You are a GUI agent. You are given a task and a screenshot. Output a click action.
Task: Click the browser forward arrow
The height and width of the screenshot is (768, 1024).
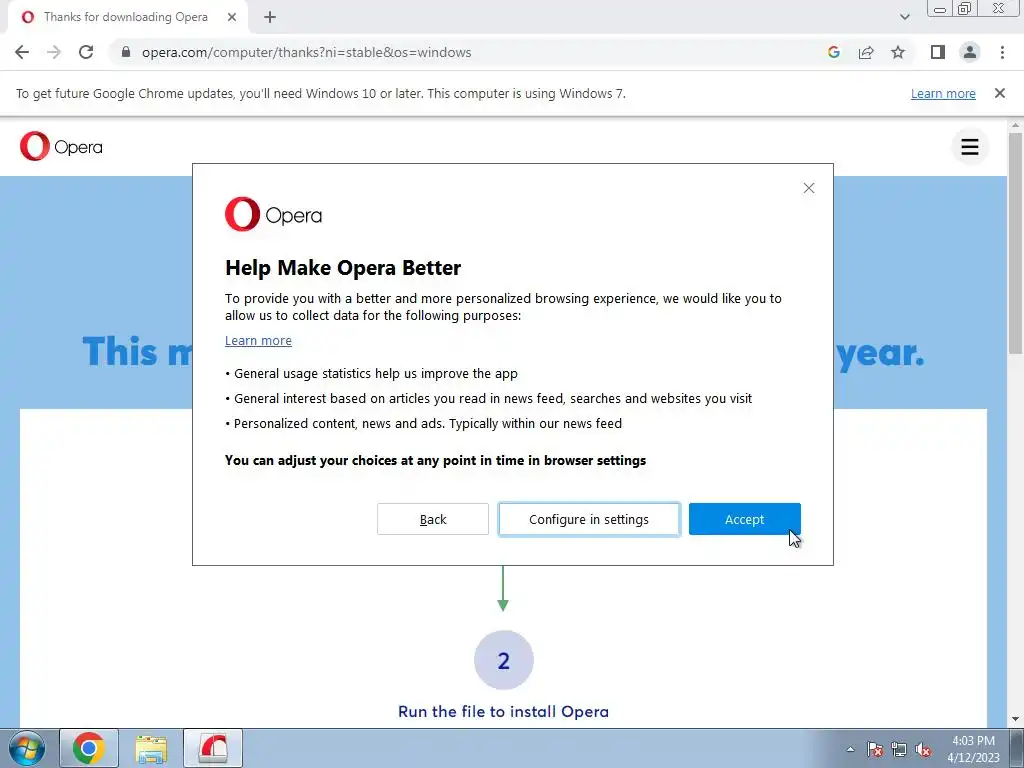click(x=54, y=52)
